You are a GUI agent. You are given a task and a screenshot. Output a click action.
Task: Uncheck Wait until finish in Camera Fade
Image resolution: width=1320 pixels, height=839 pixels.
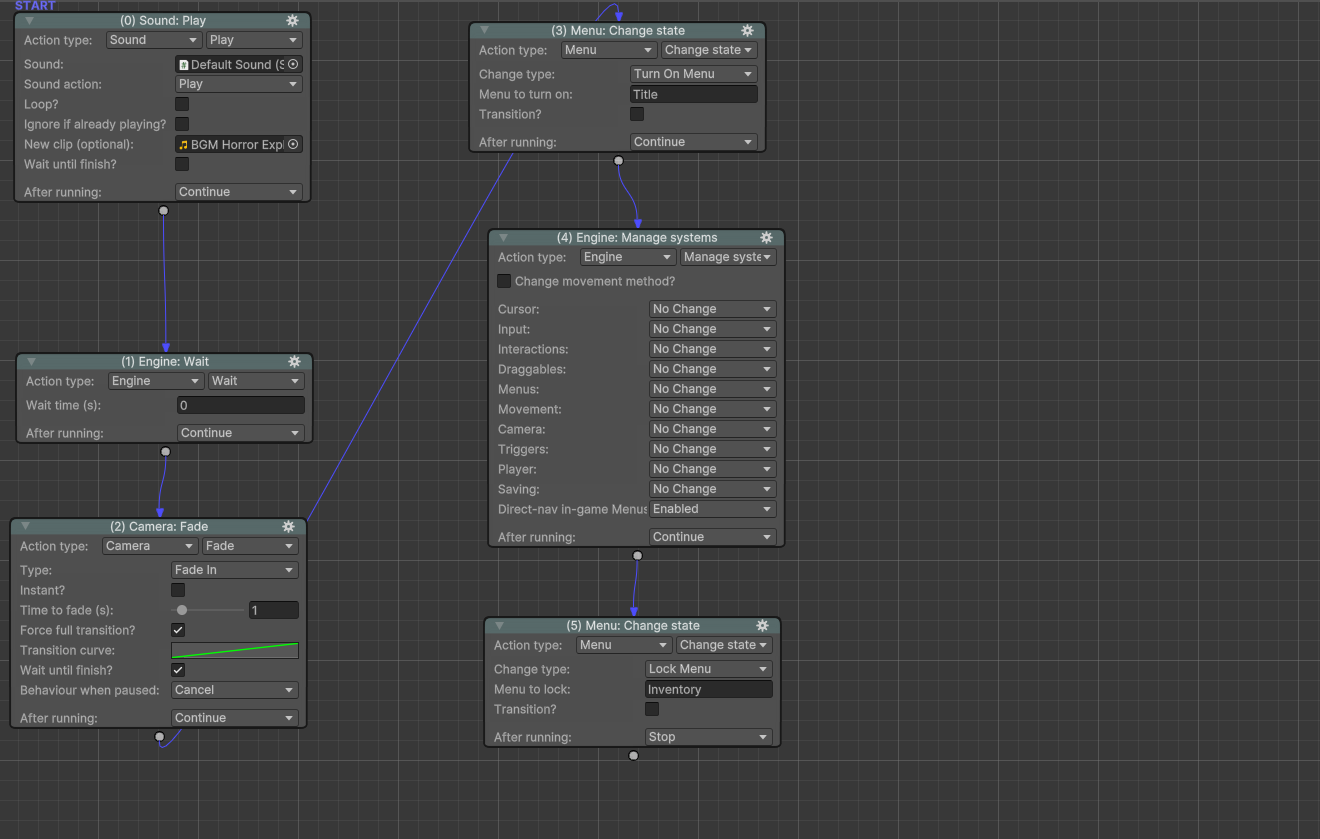178,670
